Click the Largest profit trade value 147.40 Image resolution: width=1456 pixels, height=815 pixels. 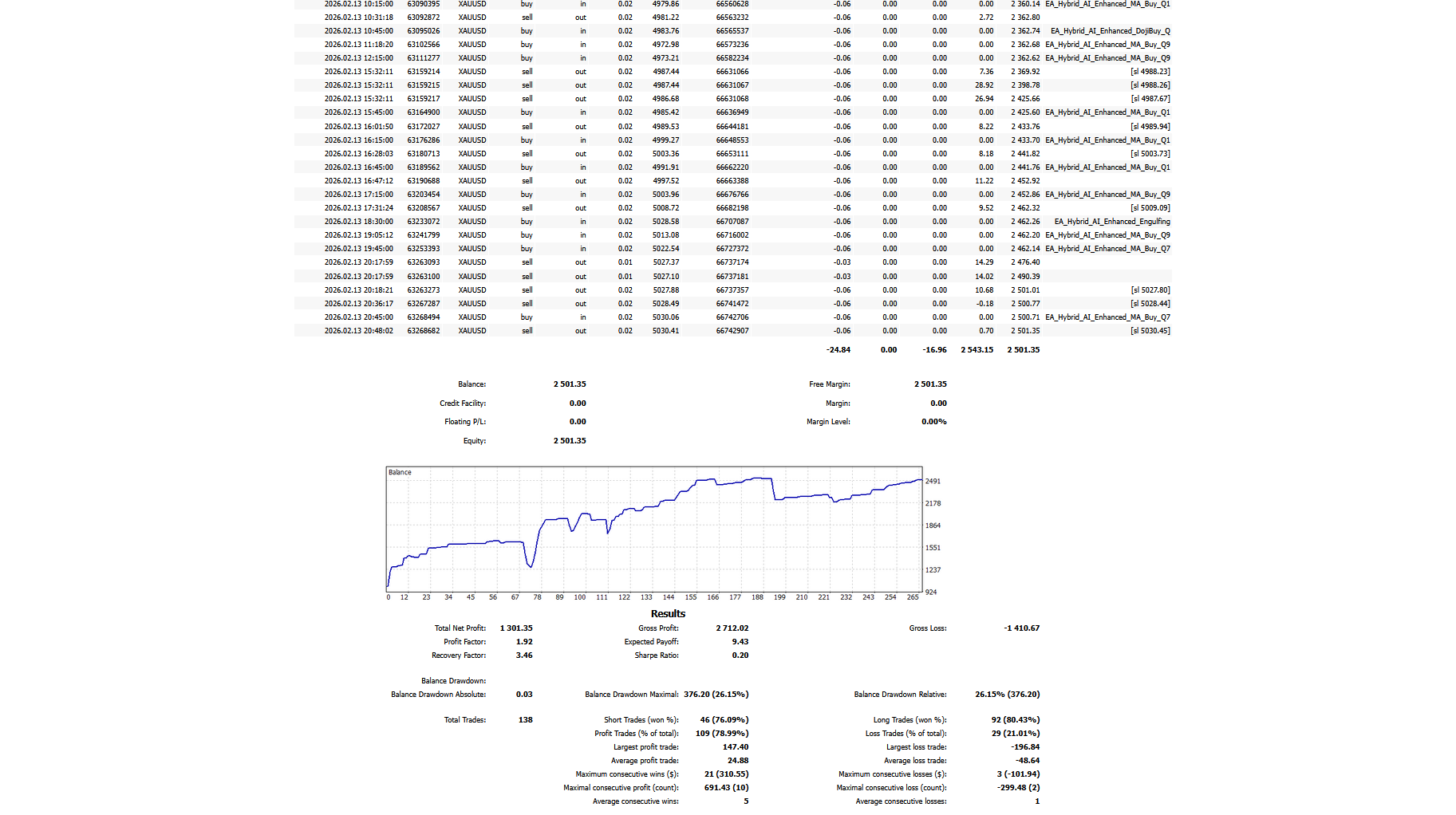point(735,747)
